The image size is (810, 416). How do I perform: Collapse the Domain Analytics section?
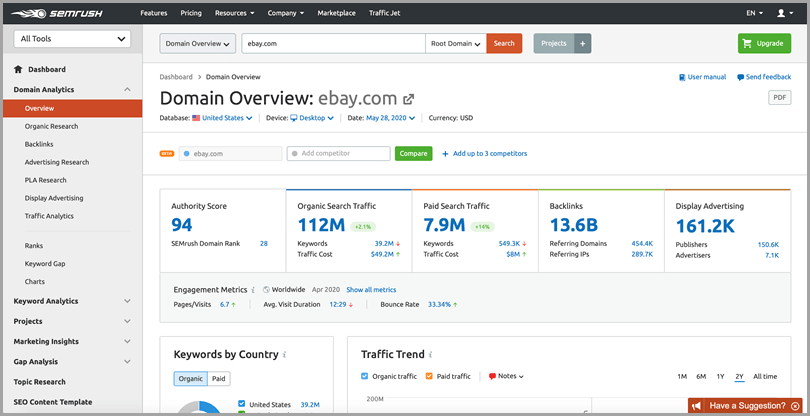[x=127, y=89]
